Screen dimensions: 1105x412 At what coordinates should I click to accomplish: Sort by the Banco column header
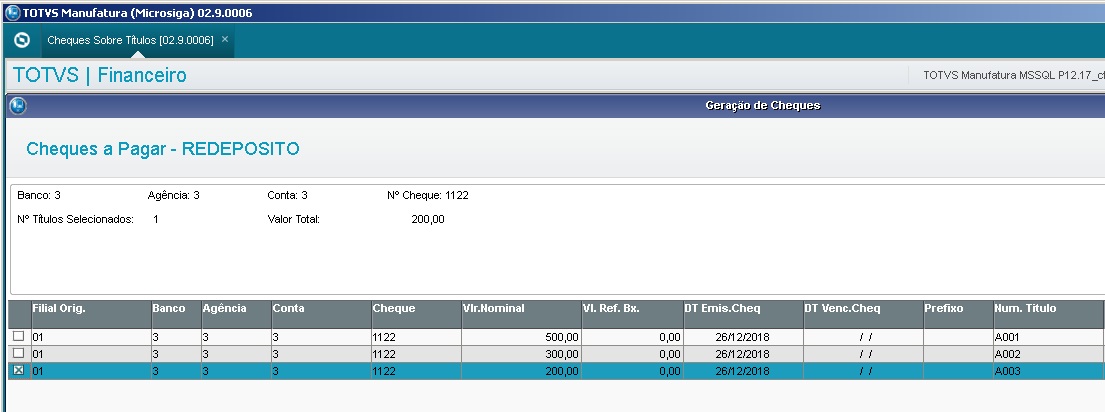(176, 314)
